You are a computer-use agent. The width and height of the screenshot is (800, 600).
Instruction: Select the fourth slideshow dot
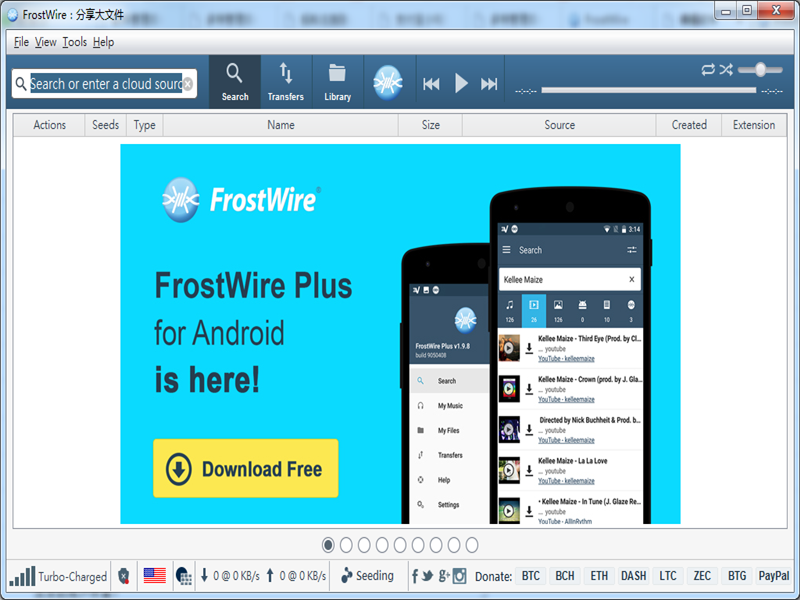[382, 545]
